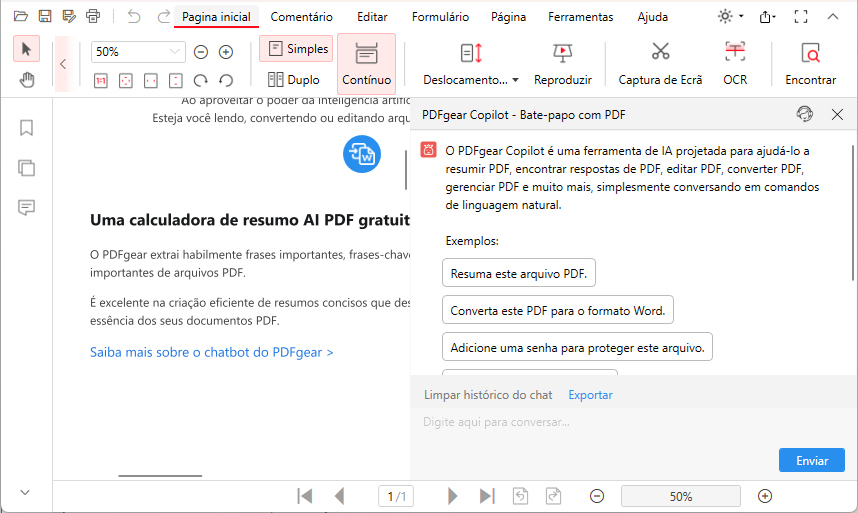Zoom in using the toolbar plus icon
Viewport: 858px width, 513px height.
pos(226,52)
